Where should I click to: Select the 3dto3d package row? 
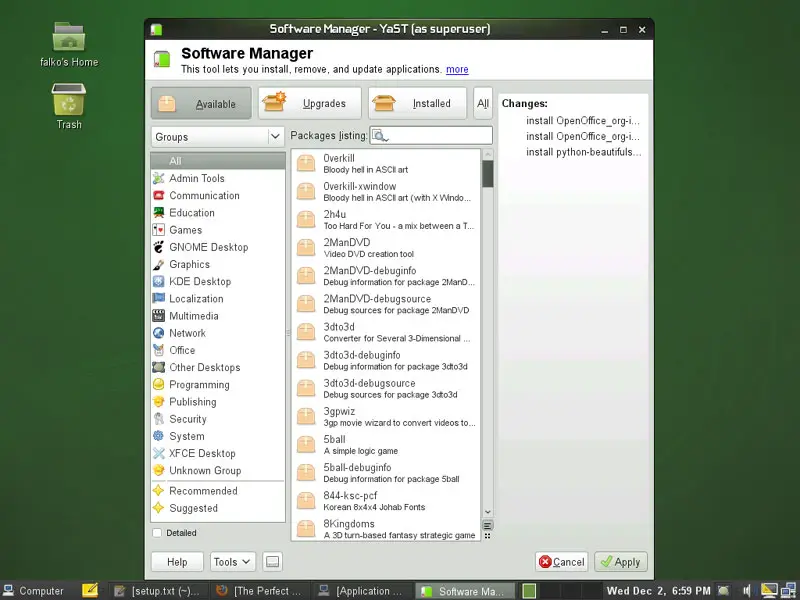(386, 332)
